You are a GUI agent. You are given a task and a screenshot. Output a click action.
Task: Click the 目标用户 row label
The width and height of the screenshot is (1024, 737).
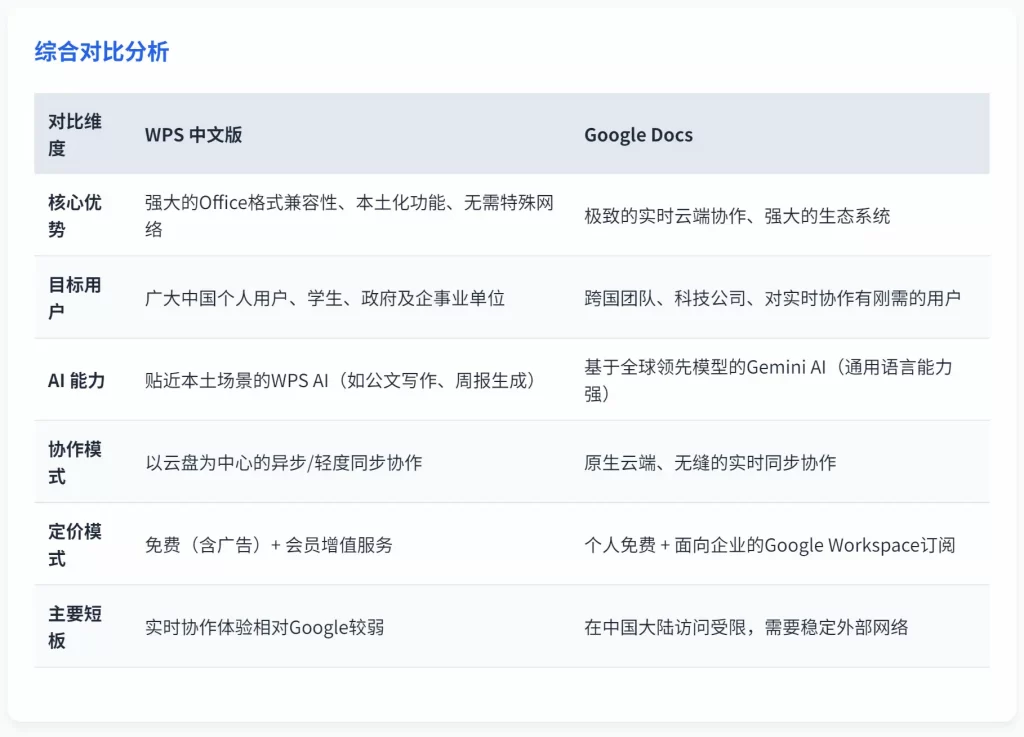pos(72,297)
